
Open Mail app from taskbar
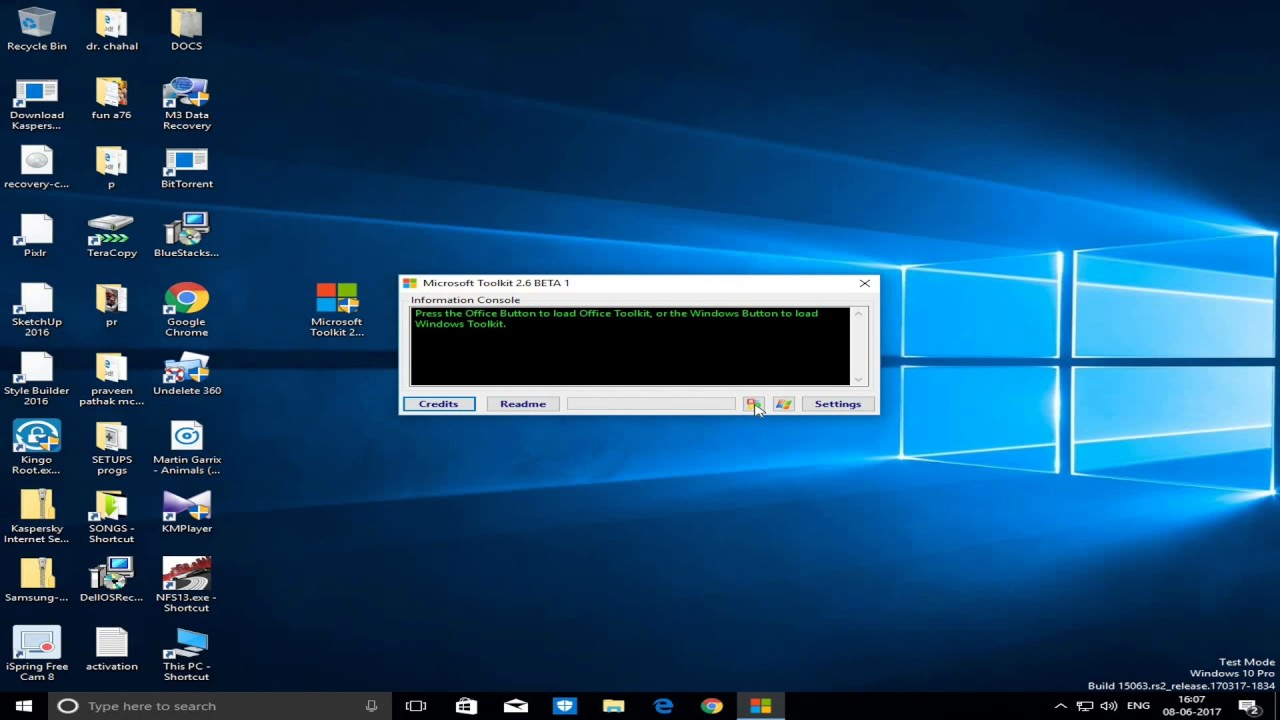516,706
